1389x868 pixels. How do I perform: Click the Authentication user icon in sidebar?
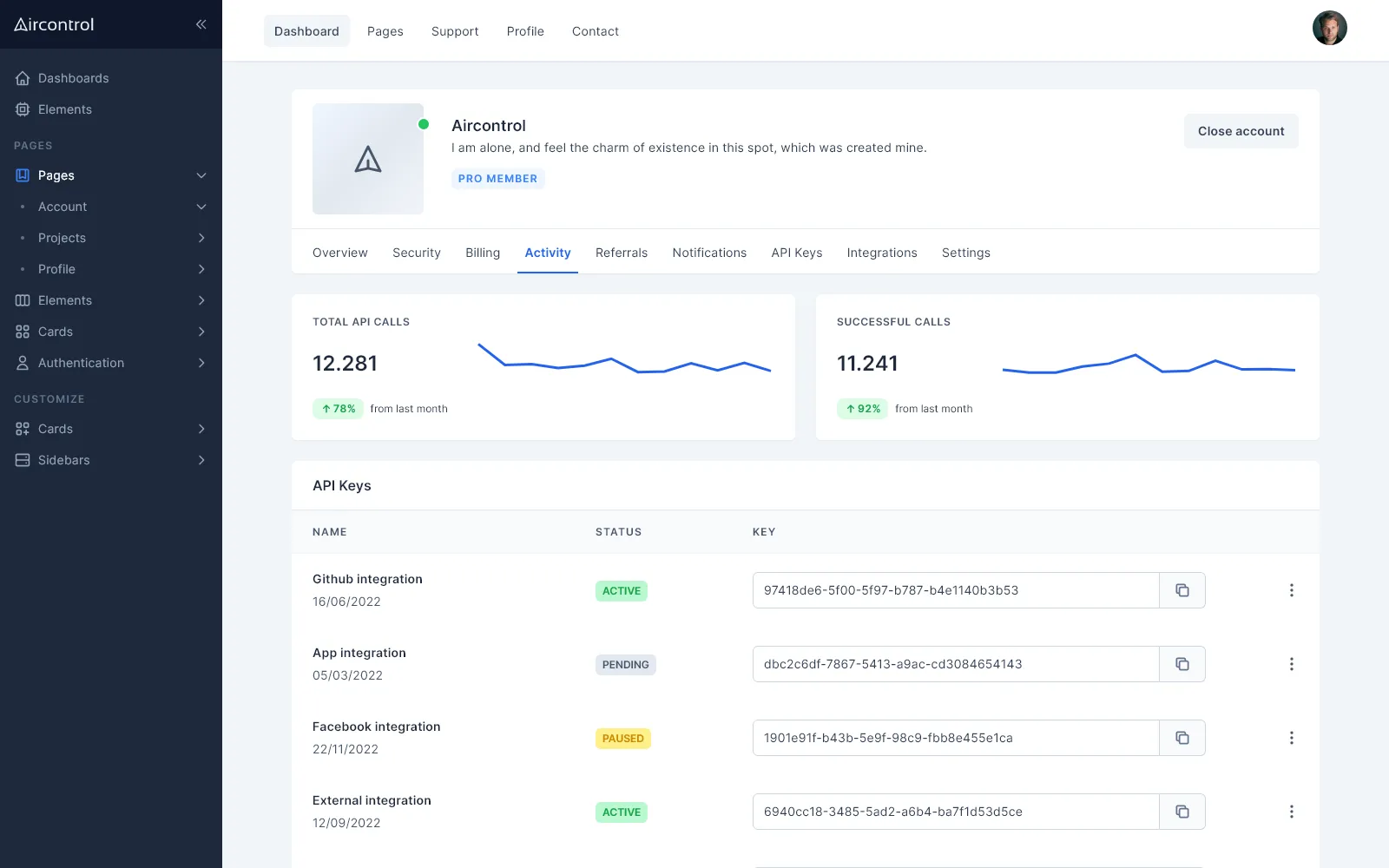click(23, 363)
